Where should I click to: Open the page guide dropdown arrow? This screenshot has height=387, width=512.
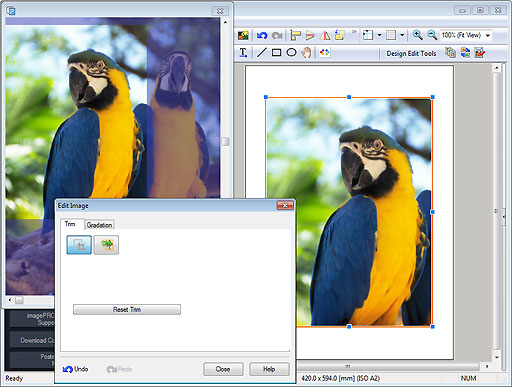coord(379,35)
